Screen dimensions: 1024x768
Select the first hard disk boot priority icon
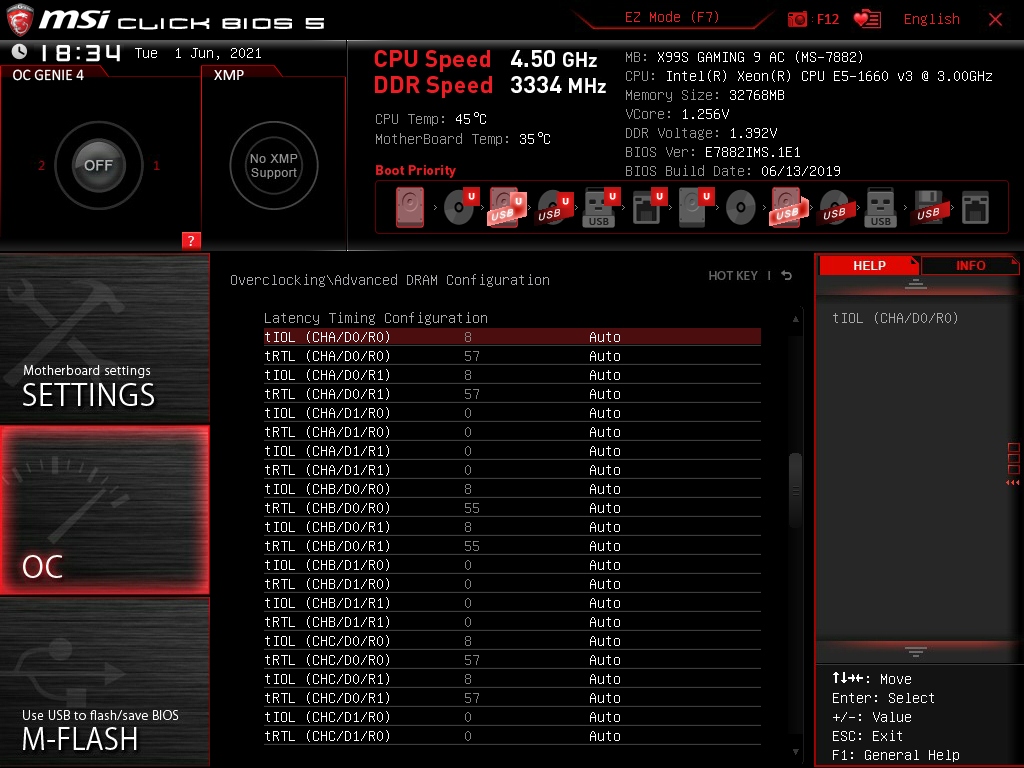pyautogui.click(x=409, y=208)
